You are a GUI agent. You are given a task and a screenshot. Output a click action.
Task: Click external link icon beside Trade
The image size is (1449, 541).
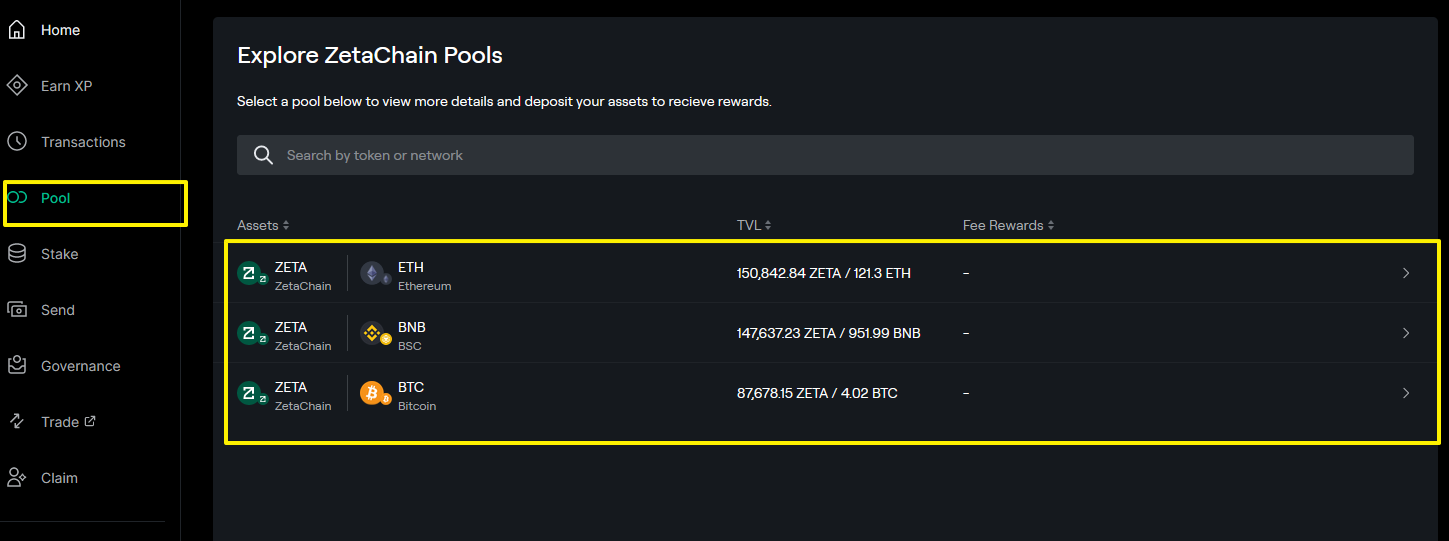click(90, 421)
